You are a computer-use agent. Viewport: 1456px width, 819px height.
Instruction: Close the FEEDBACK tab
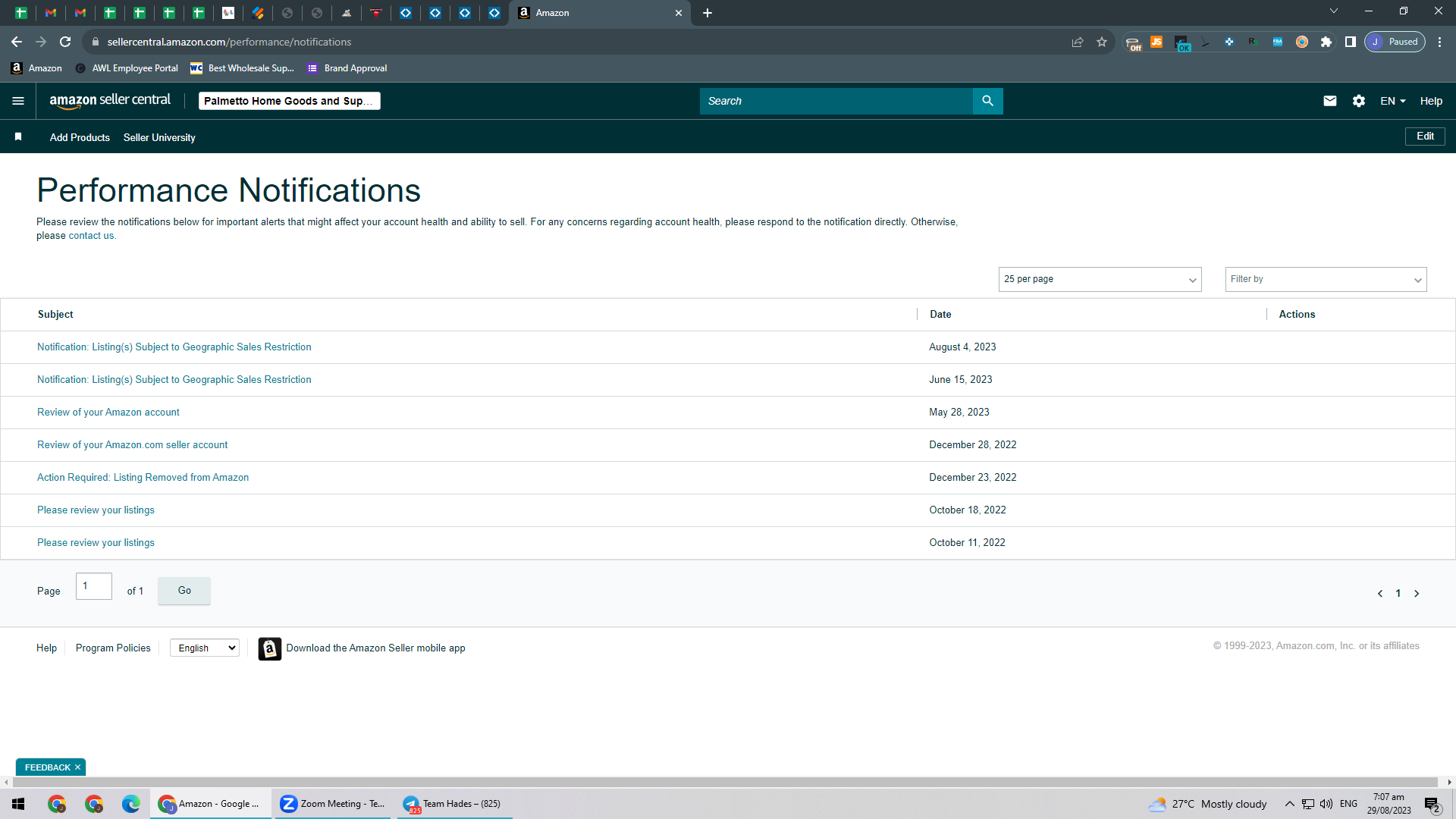click(x=77, y=767)
